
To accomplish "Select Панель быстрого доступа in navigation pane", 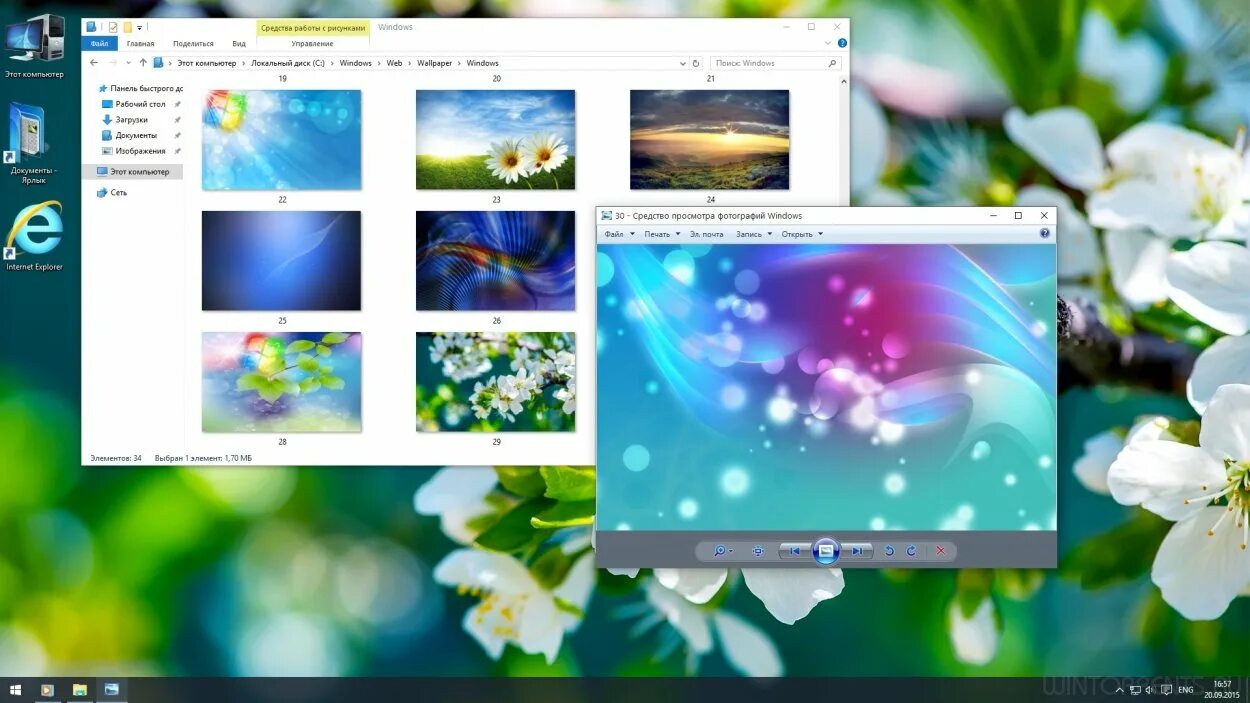I will point(139,88).
